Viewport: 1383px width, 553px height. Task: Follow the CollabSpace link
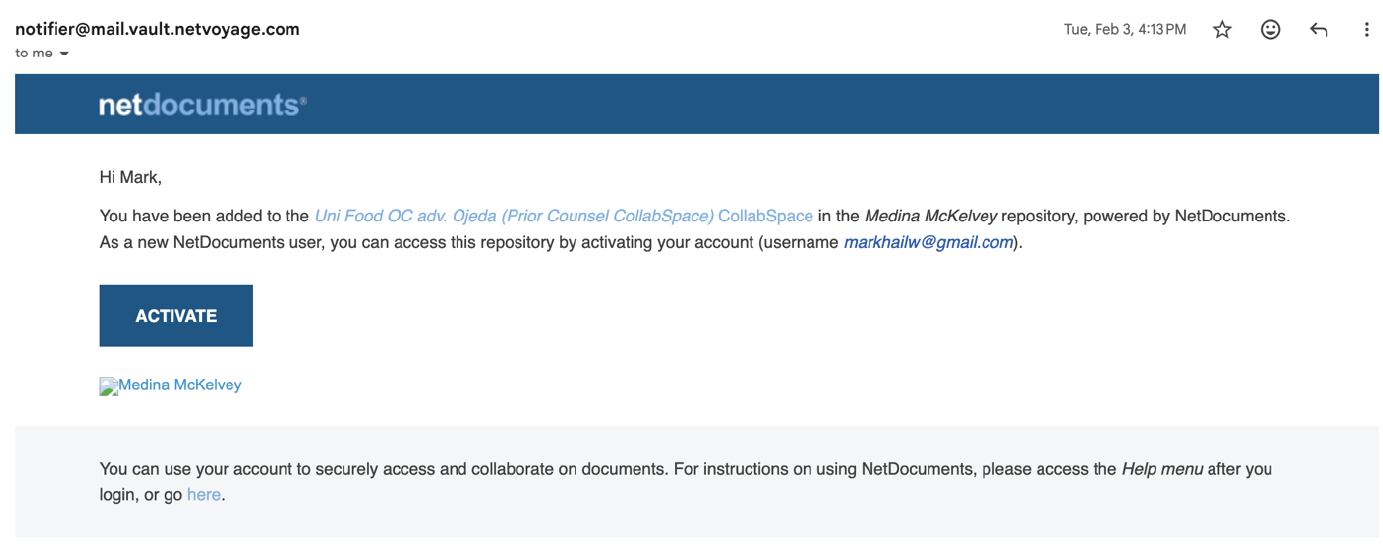pyautogui.click(x=765, y=216)
